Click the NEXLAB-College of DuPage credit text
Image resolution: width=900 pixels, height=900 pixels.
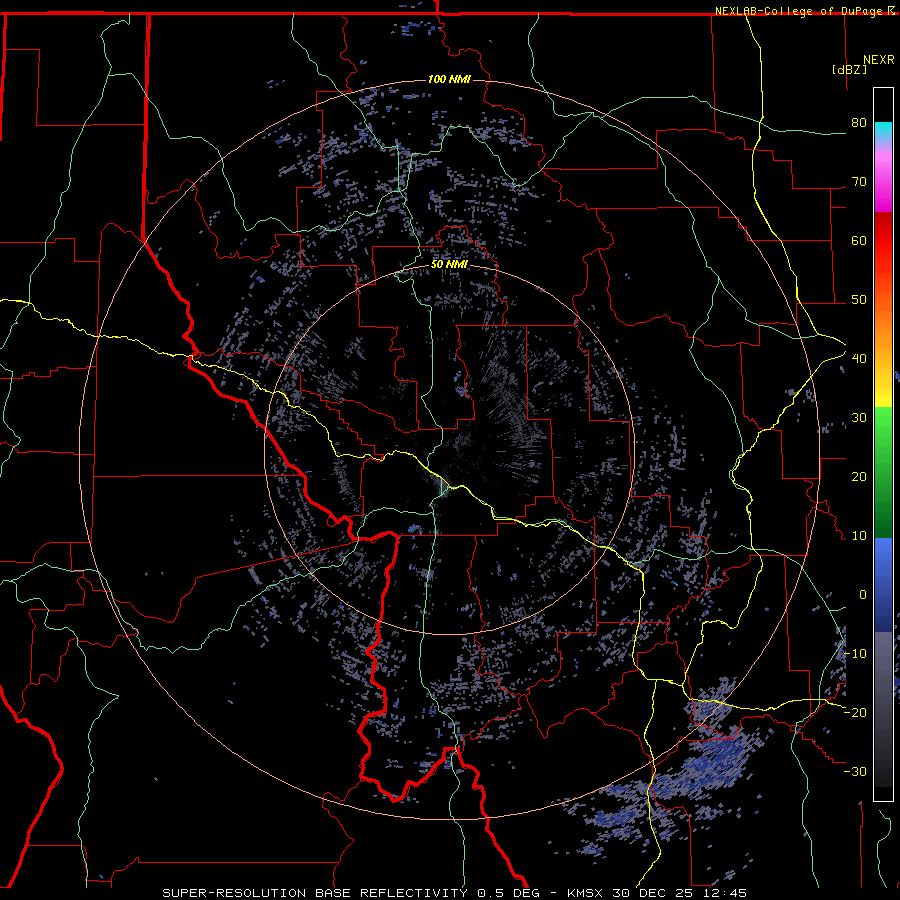point(800,11)
